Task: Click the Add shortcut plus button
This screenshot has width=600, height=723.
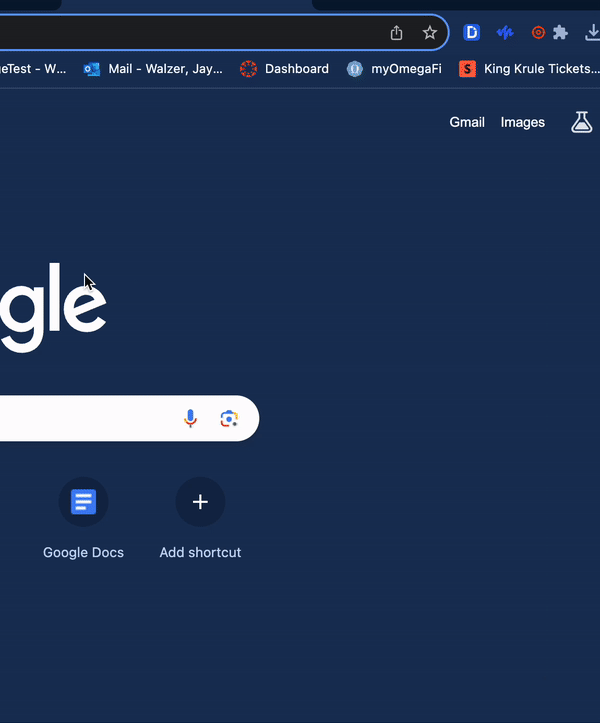Action: tap(200, 502)
